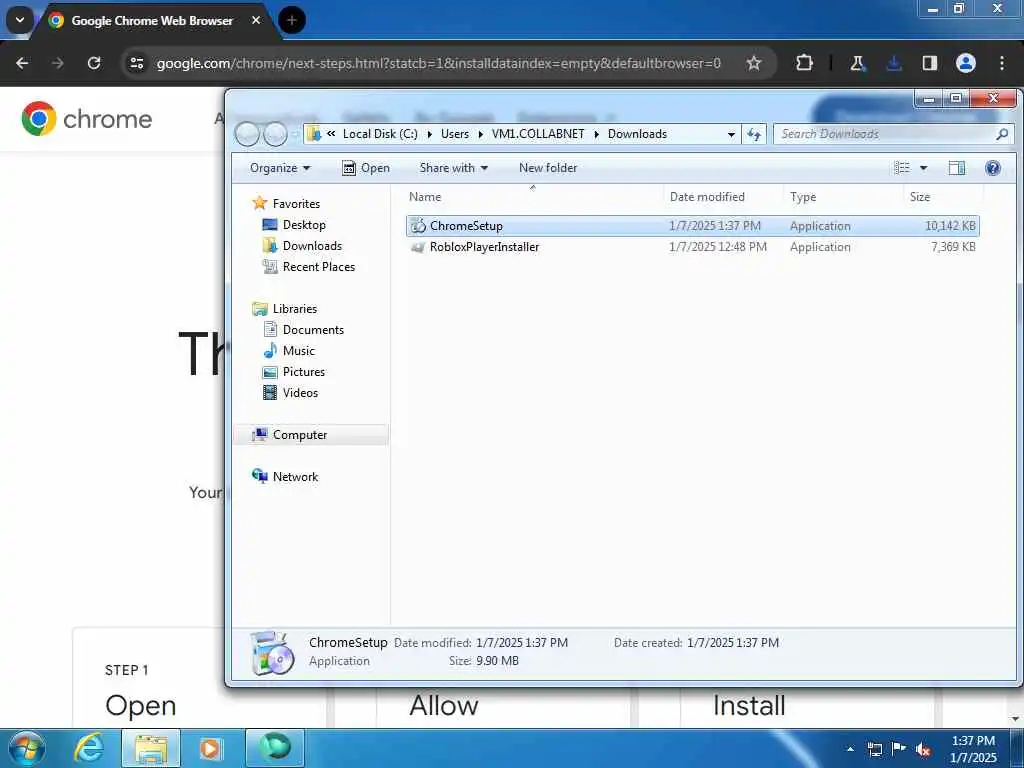
Task: Bookmark this page with the star icon
Action: [x=754, y=63]
